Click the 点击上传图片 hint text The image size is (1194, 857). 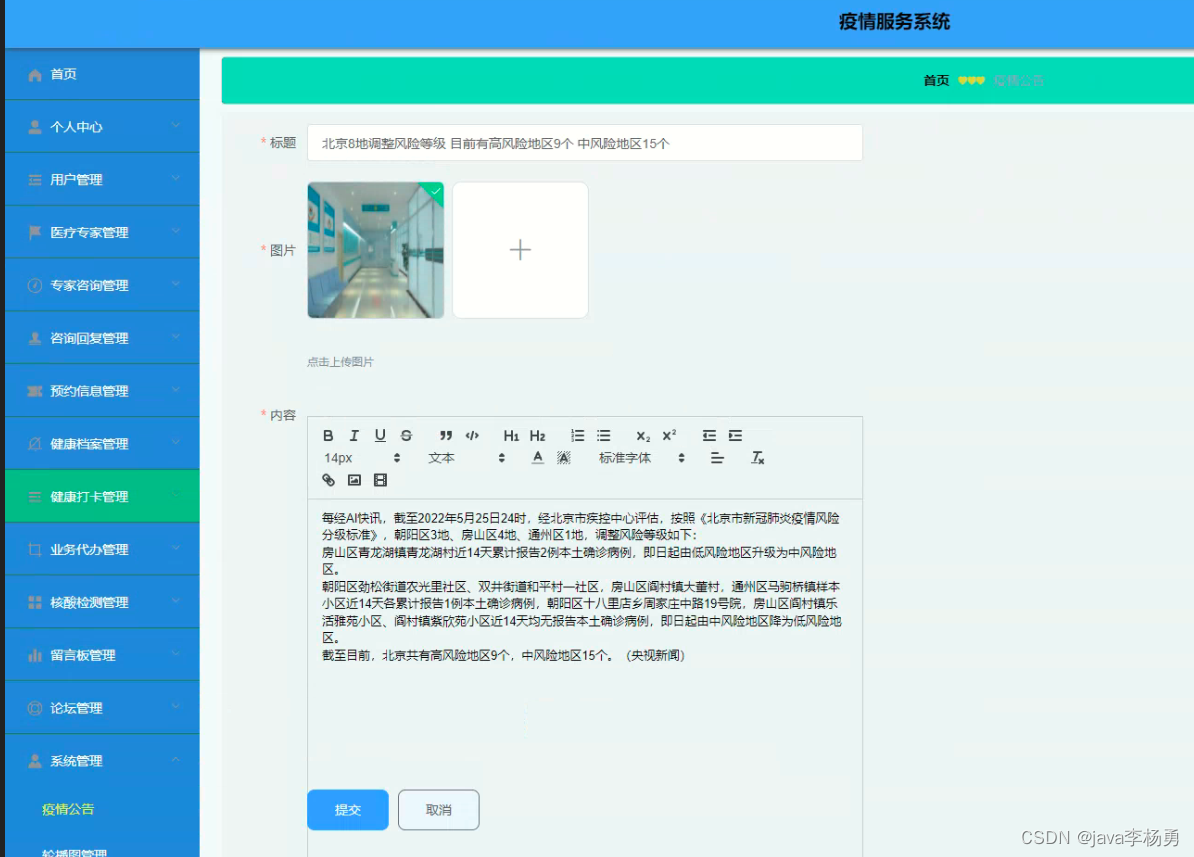click(340, 362)
